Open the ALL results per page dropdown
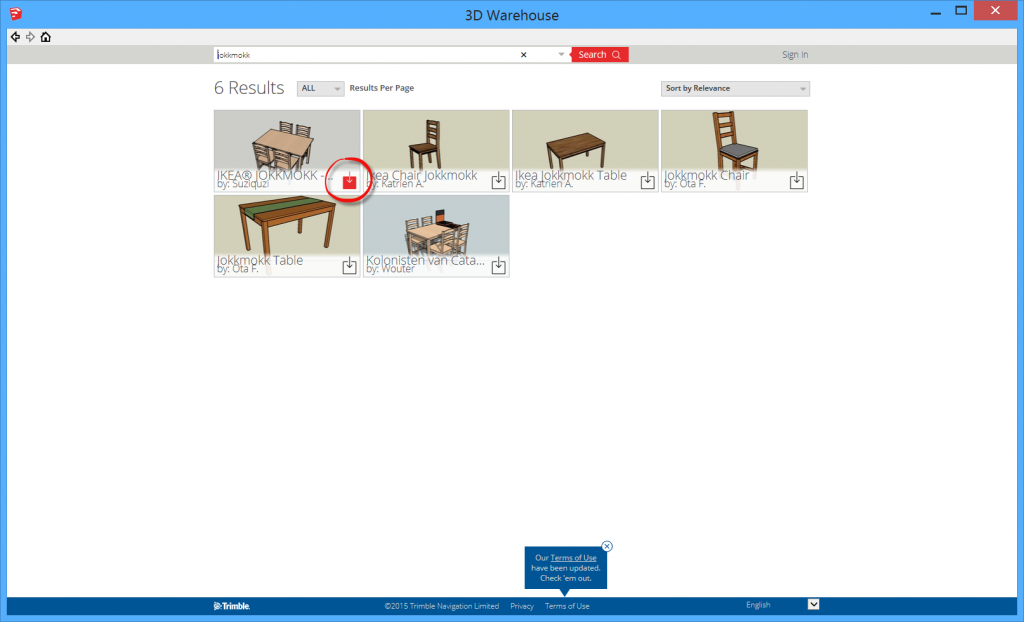 click(319, 88)
